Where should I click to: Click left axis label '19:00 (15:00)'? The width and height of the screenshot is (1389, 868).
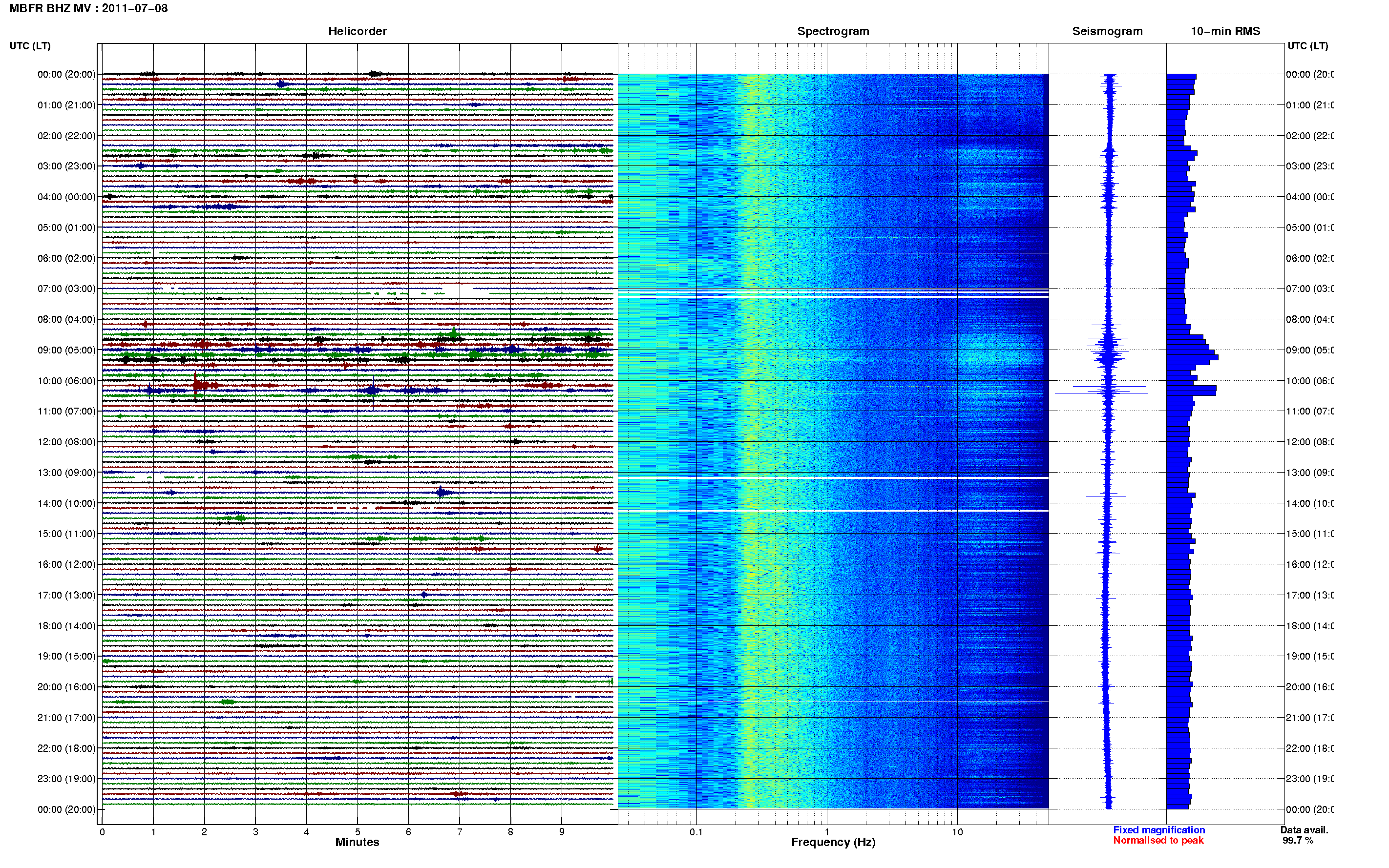pos(66,656)
